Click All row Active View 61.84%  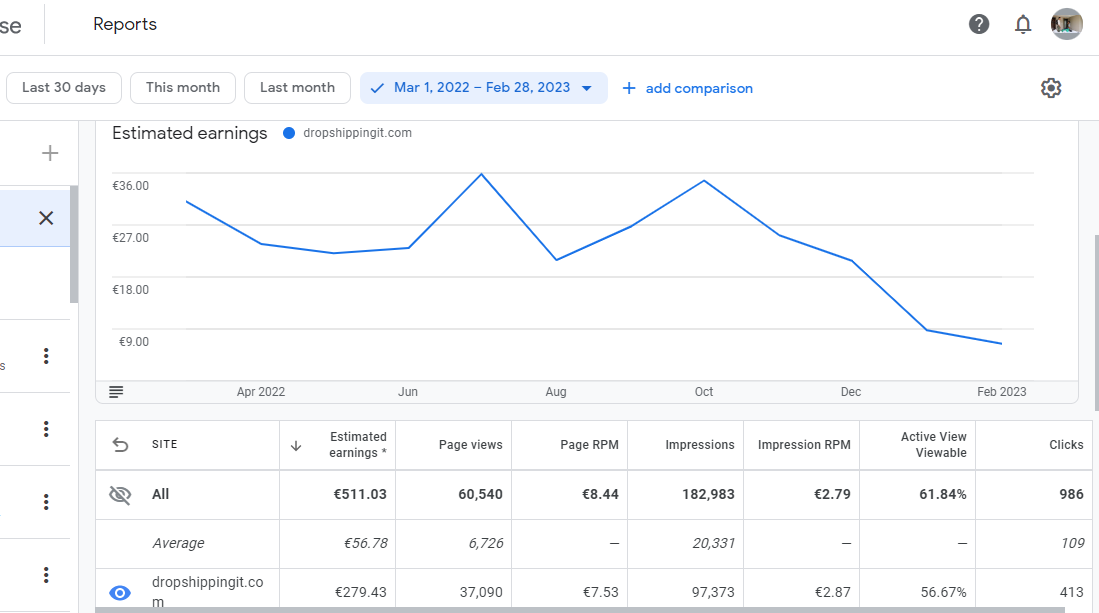943,494
